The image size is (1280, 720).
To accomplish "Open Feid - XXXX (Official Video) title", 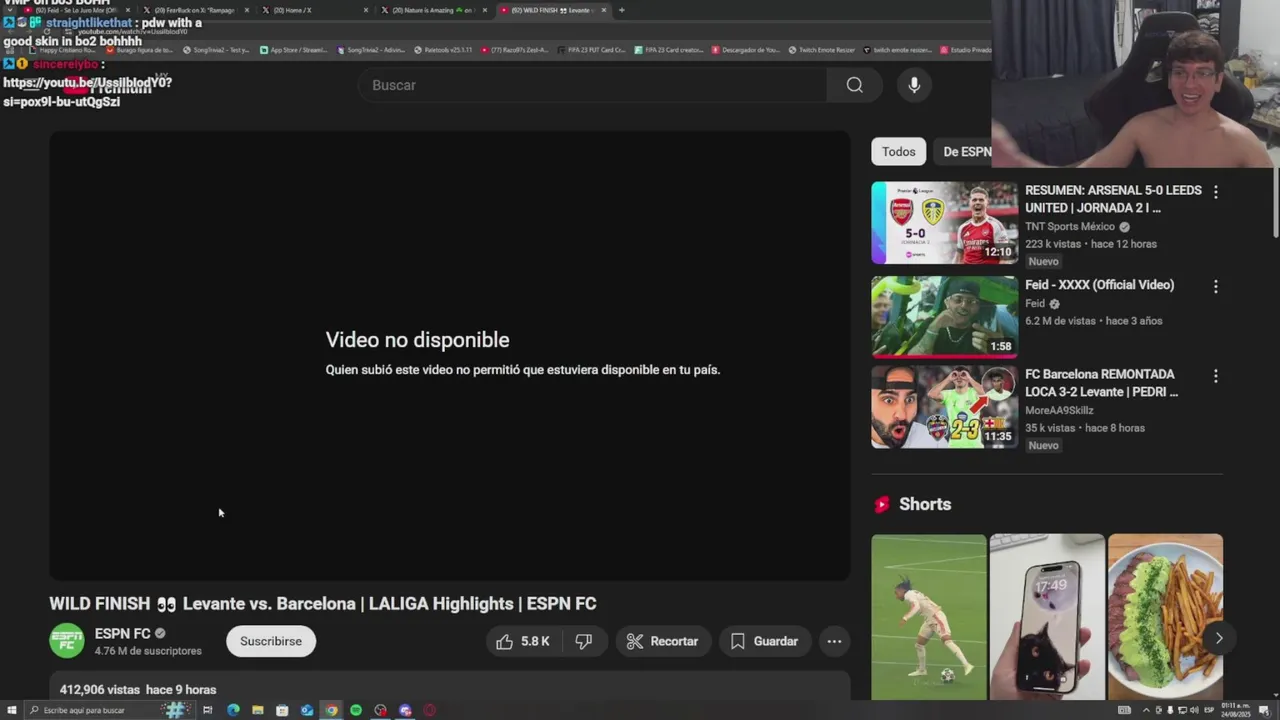I will pos(1099,285).
